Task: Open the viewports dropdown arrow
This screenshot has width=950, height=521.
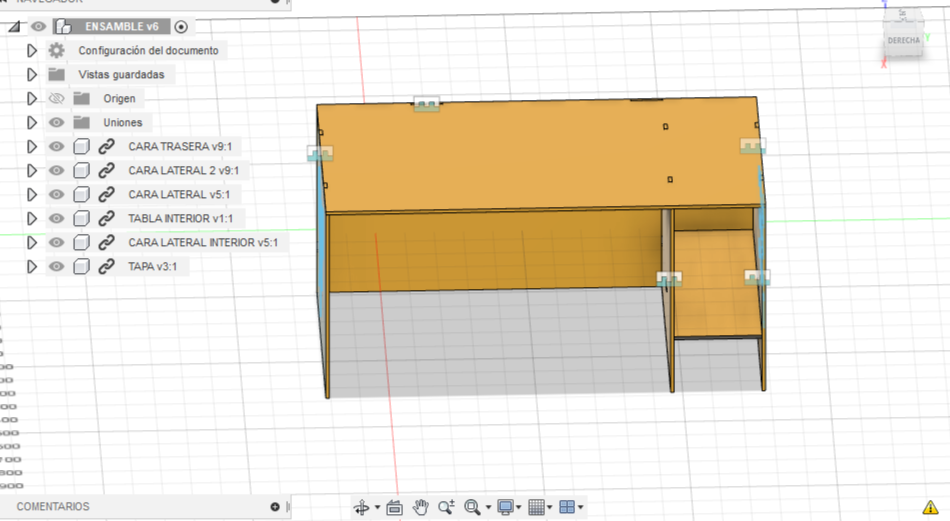Action: pyautogui.click(x=580, y=508)
